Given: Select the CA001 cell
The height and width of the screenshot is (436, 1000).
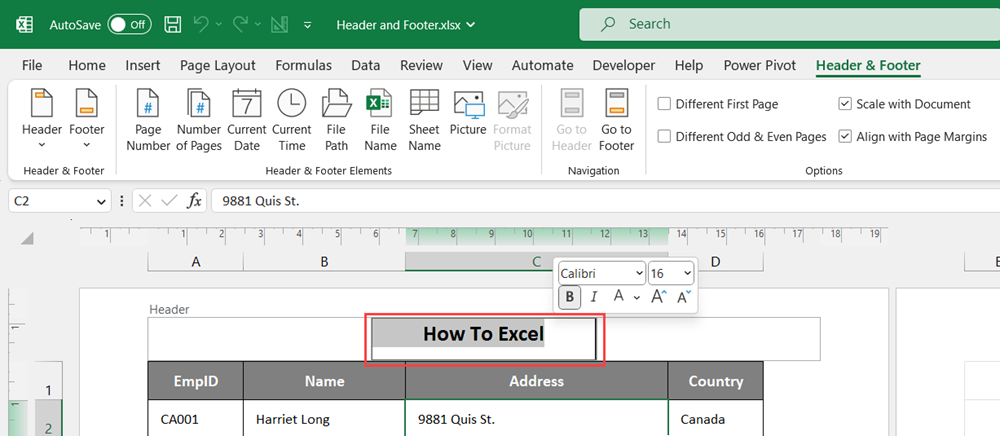Looking at the screenshot, I should click(196, 419).
